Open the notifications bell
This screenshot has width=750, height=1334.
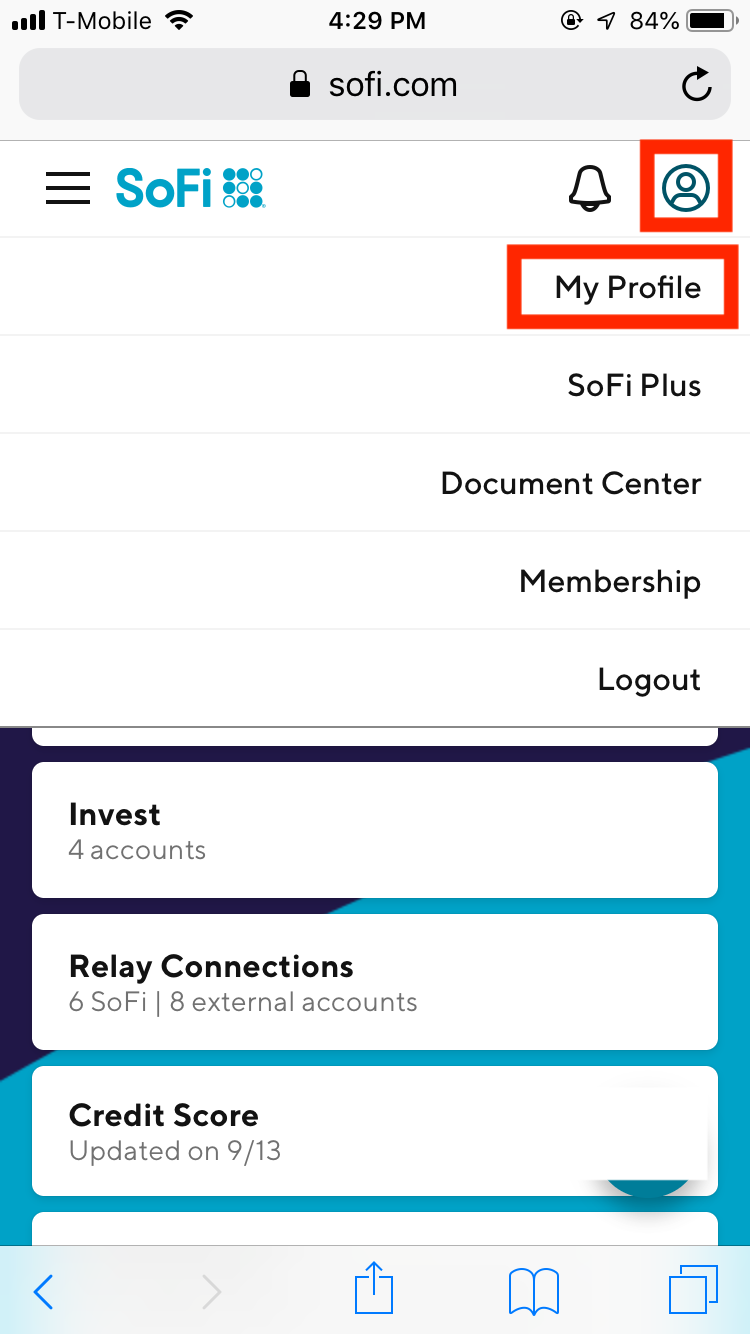[589, 187]
